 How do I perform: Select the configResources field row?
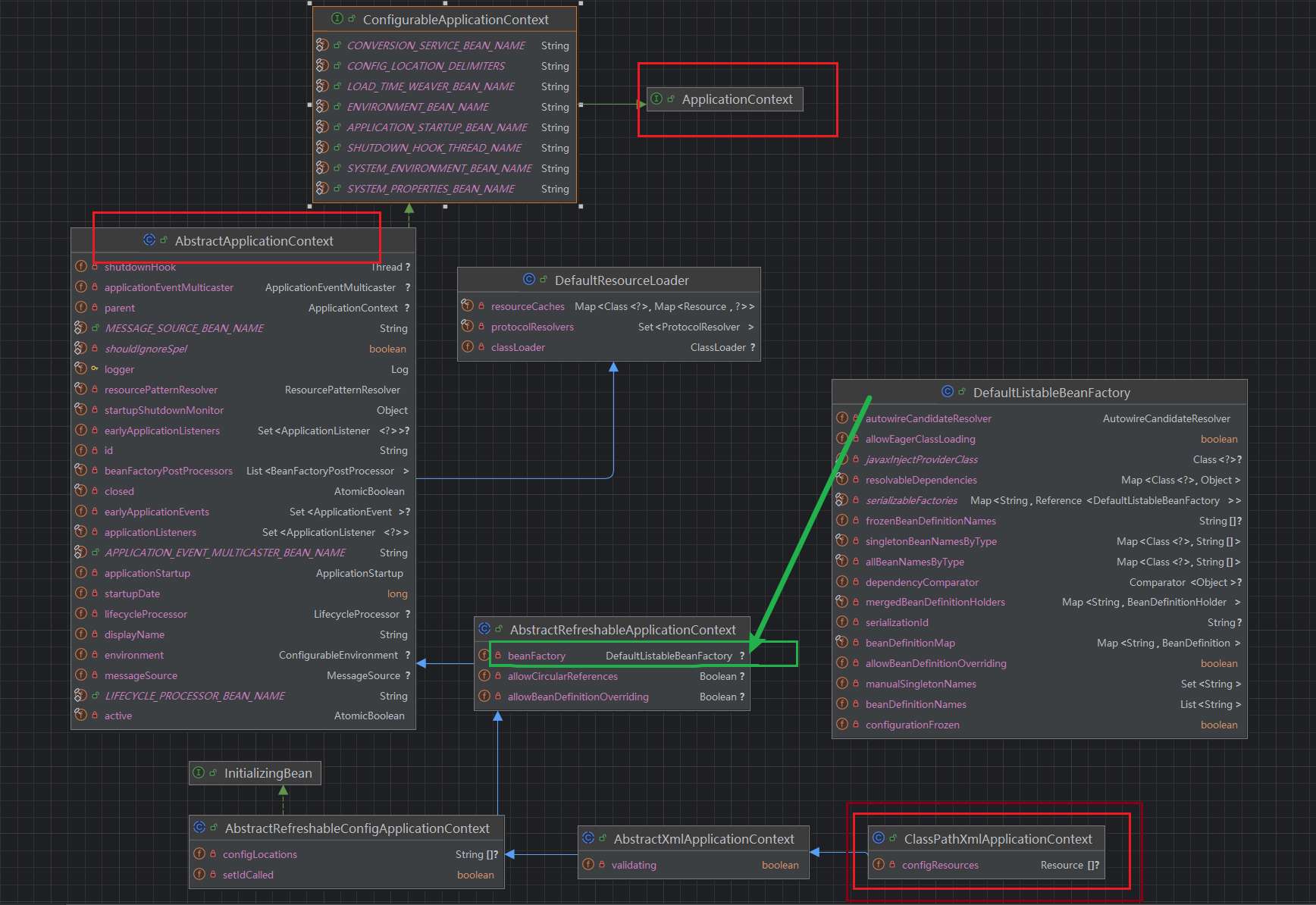coord(940,865)
